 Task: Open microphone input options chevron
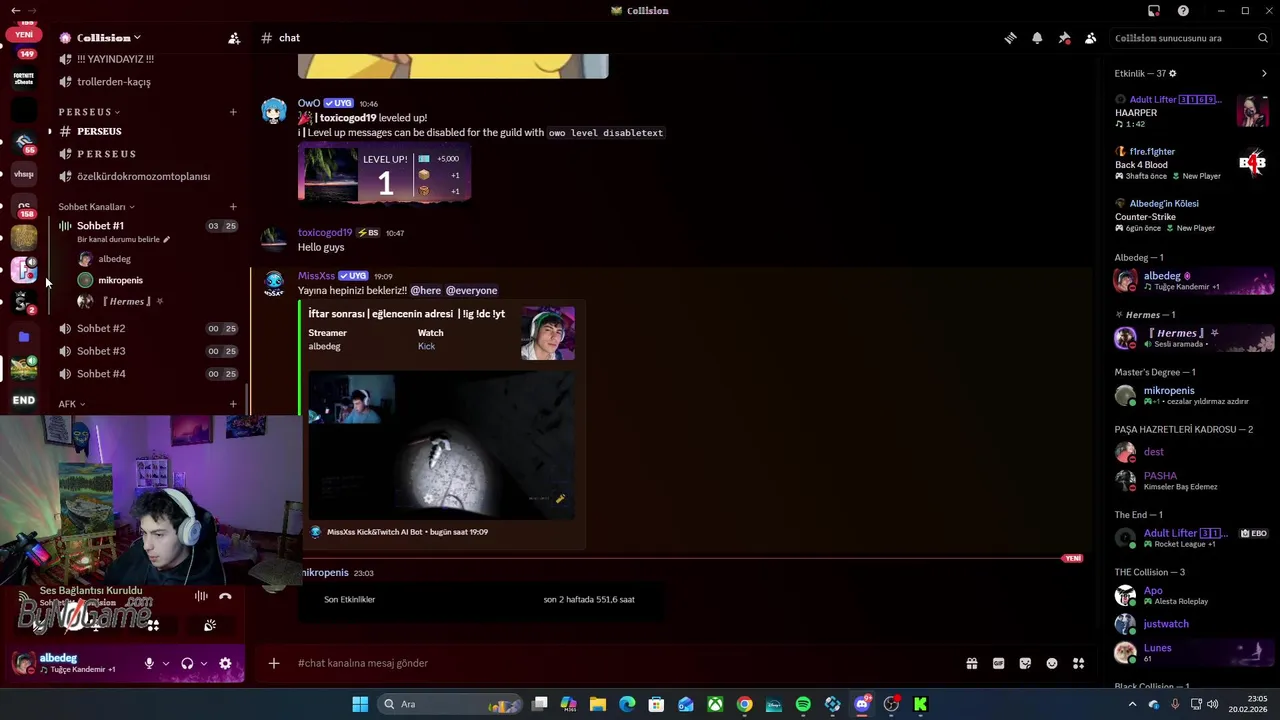165,663
